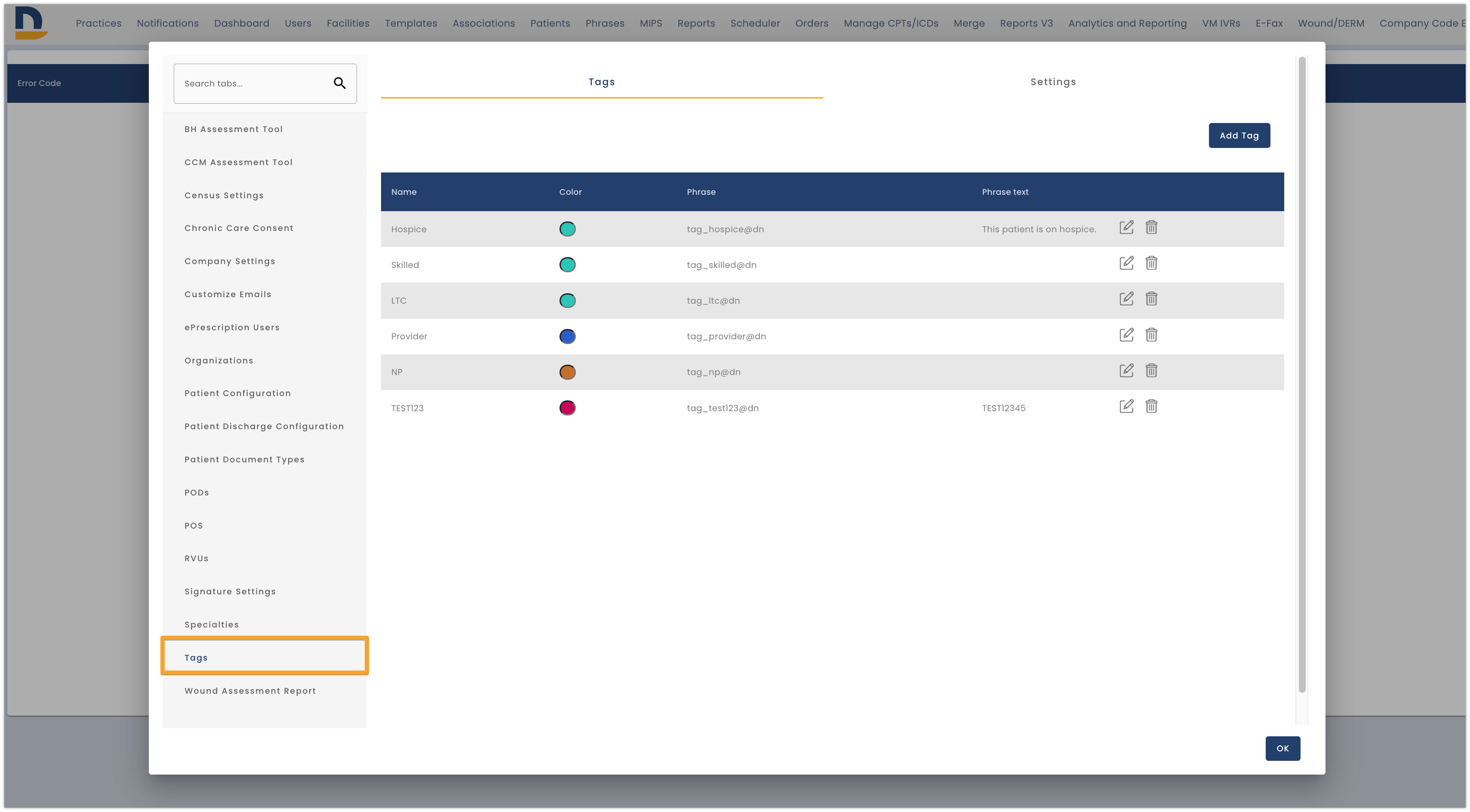Image resolution: width=1470 pixels, height=812 pixels.
Task: Open Census Settings in sidebar
Action: (224, 195)
